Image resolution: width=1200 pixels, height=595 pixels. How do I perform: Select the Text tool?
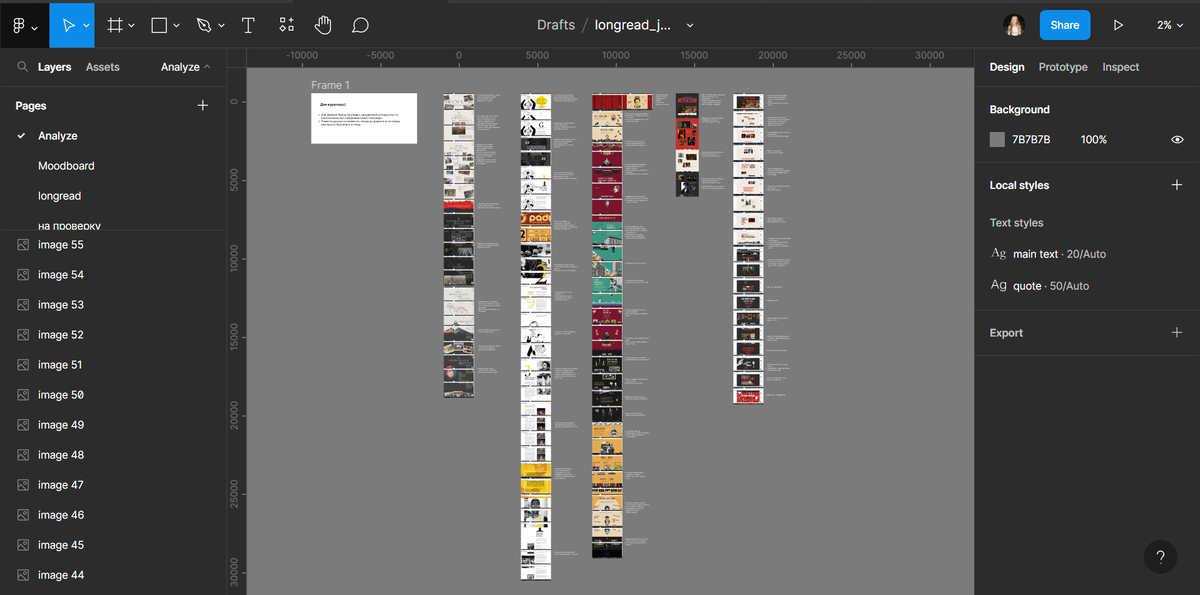pyautogui.click(x=248, y=24)
